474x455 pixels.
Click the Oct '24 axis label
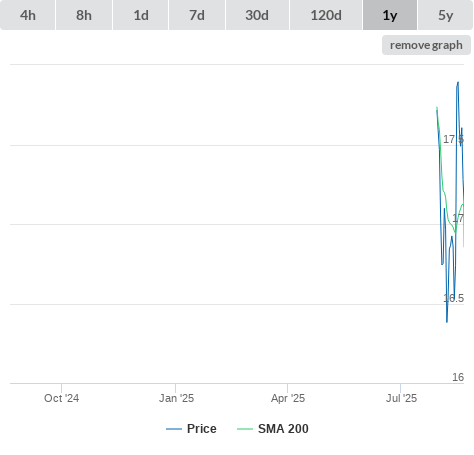pyautogui.click(x=61, y=398)
